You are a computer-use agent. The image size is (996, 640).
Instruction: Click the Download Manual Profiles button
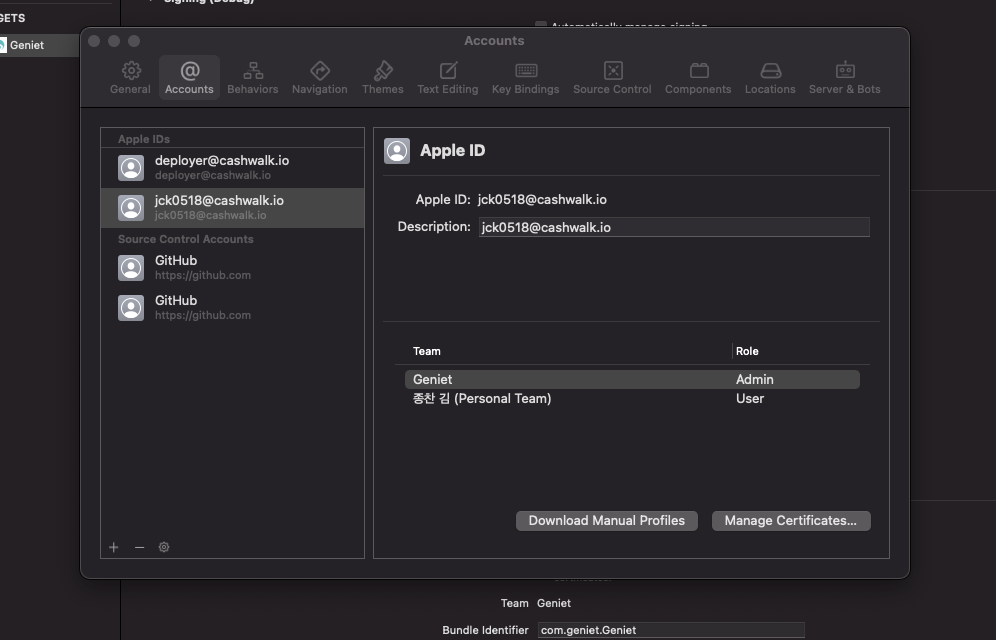607,521
